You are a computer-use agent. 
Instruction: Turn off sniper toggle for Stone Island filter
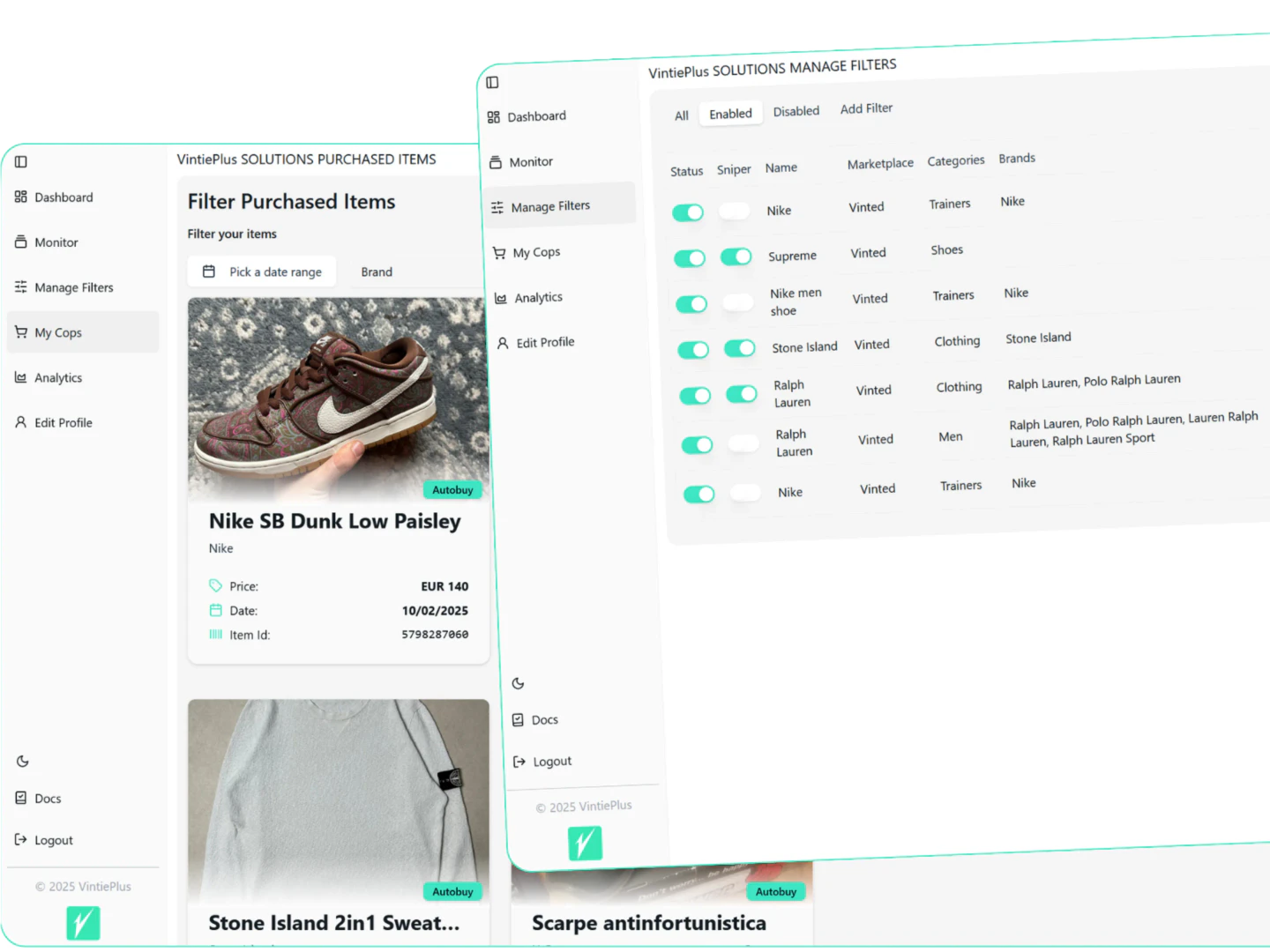point(740,348)
